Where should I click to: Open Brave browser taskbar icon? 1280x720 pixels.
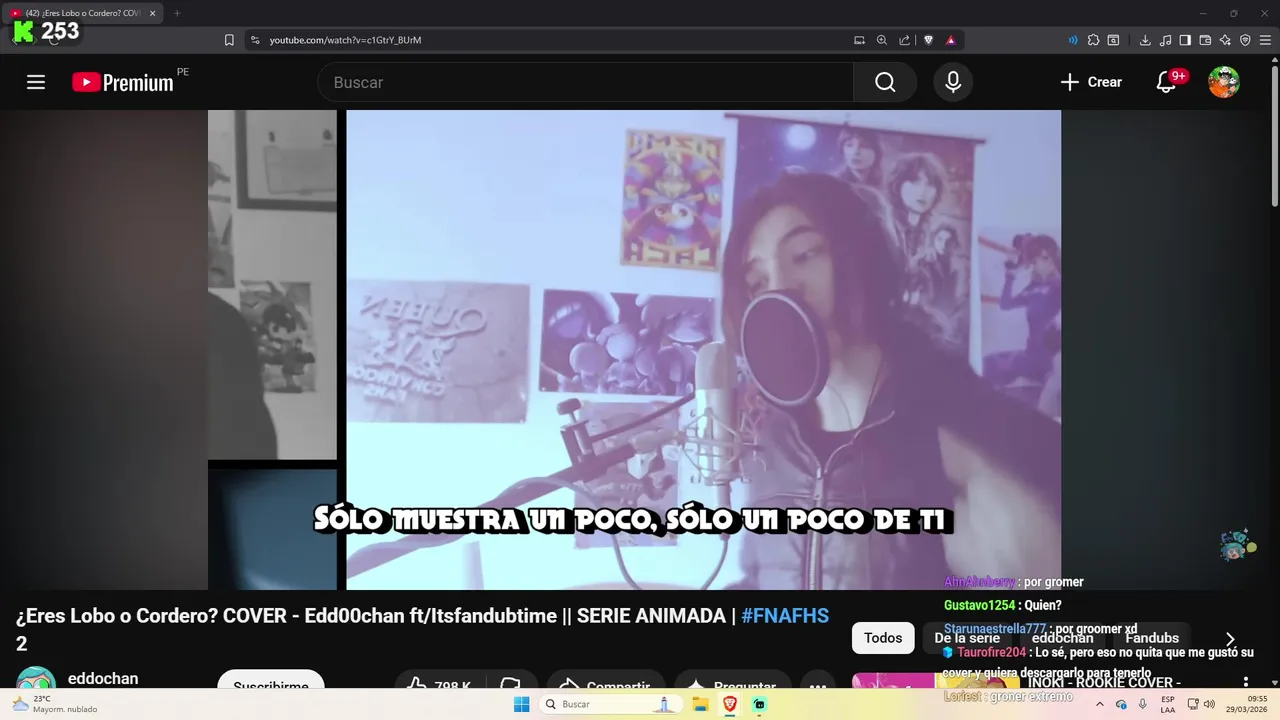tap(730, 704)
